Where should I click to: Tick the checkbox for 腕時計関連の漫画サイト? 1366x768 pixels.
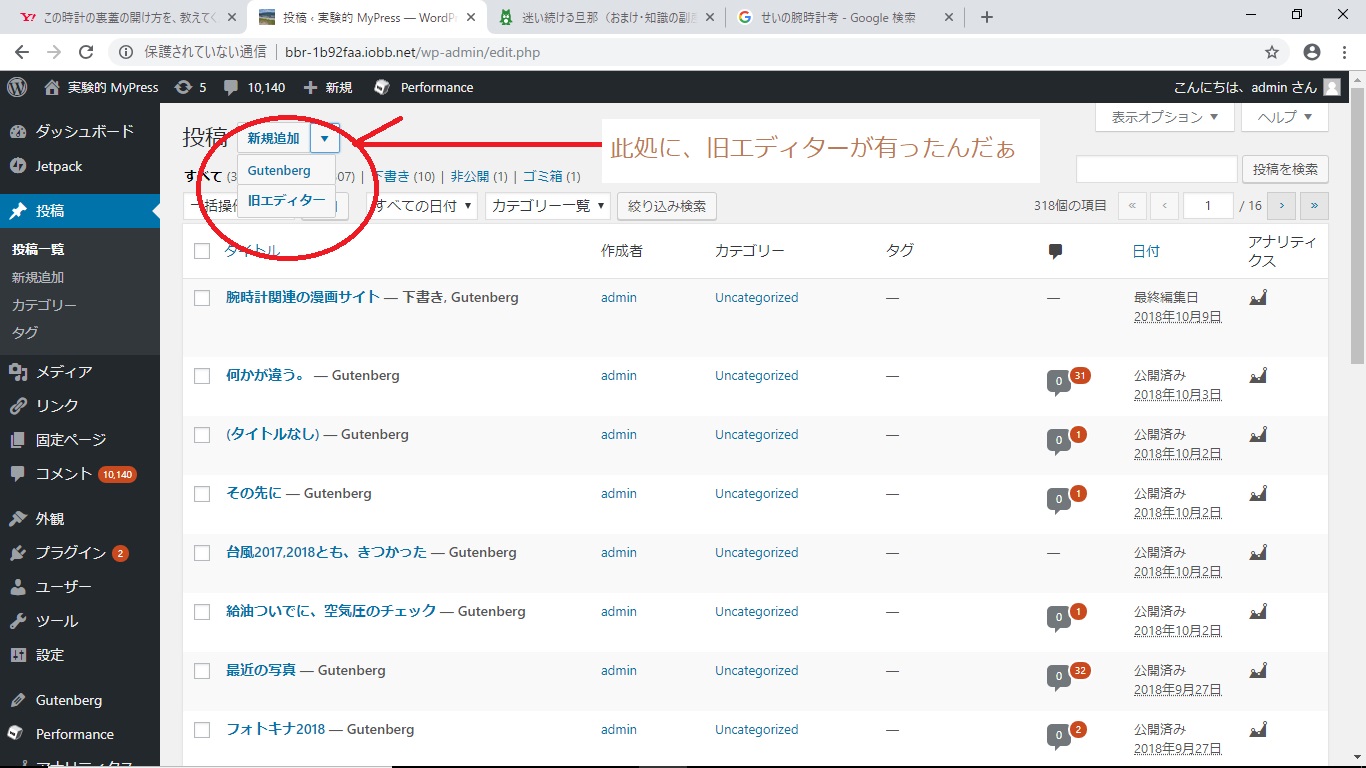click(x=202, y=298)
